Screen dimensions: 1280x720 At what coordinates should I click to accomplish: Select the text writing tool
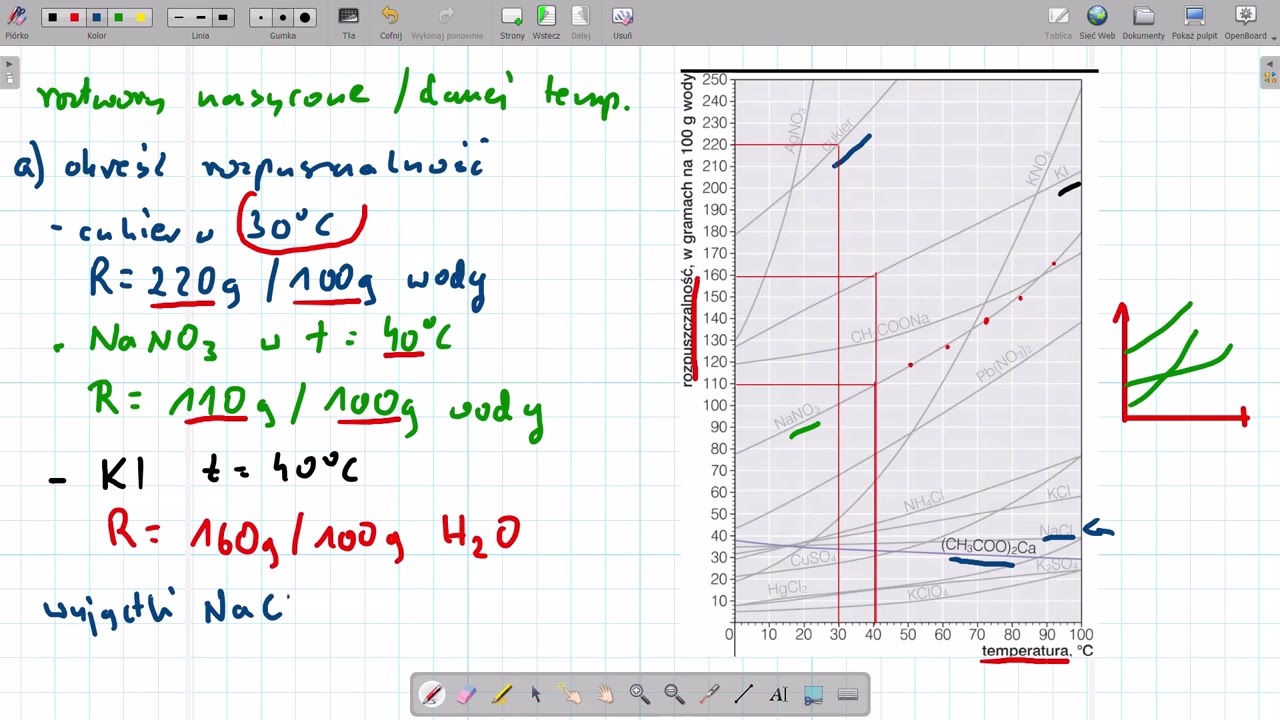[x=778, y=694]
